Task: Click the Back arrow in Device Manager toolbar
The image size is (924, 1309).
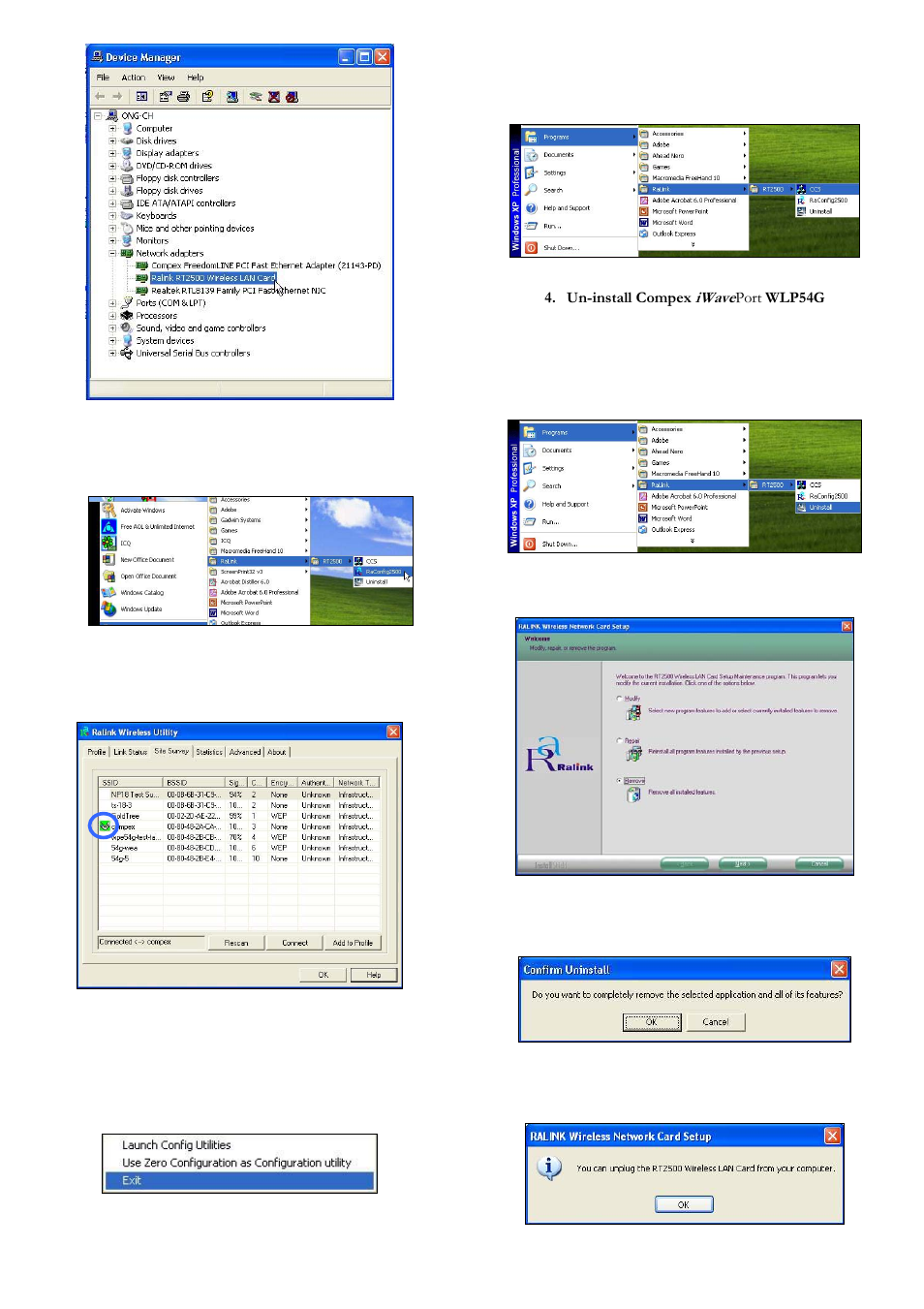Action: (x=100, y=97)
